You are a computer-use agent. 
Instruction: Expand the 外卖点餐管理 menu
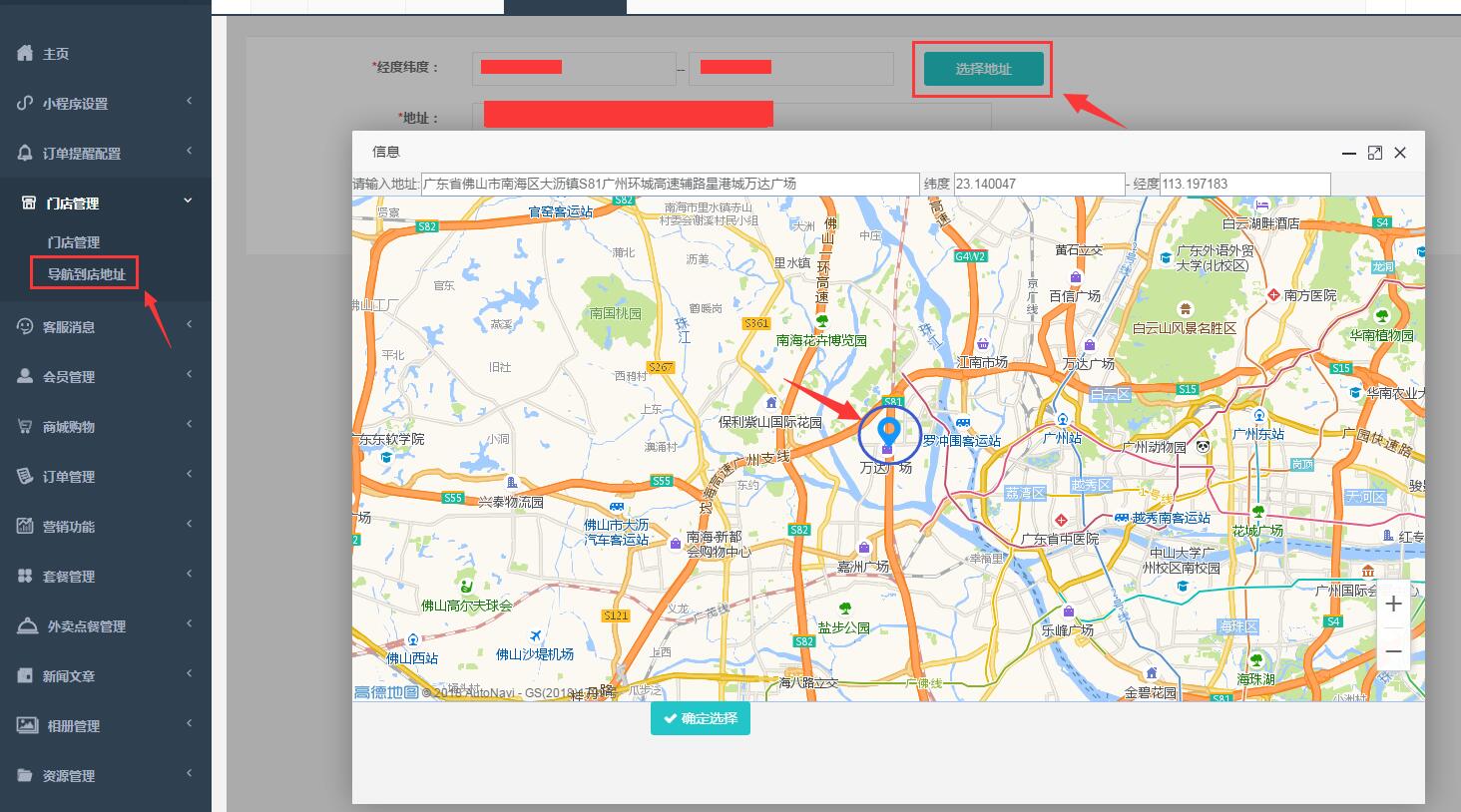[x=188, y=624]
